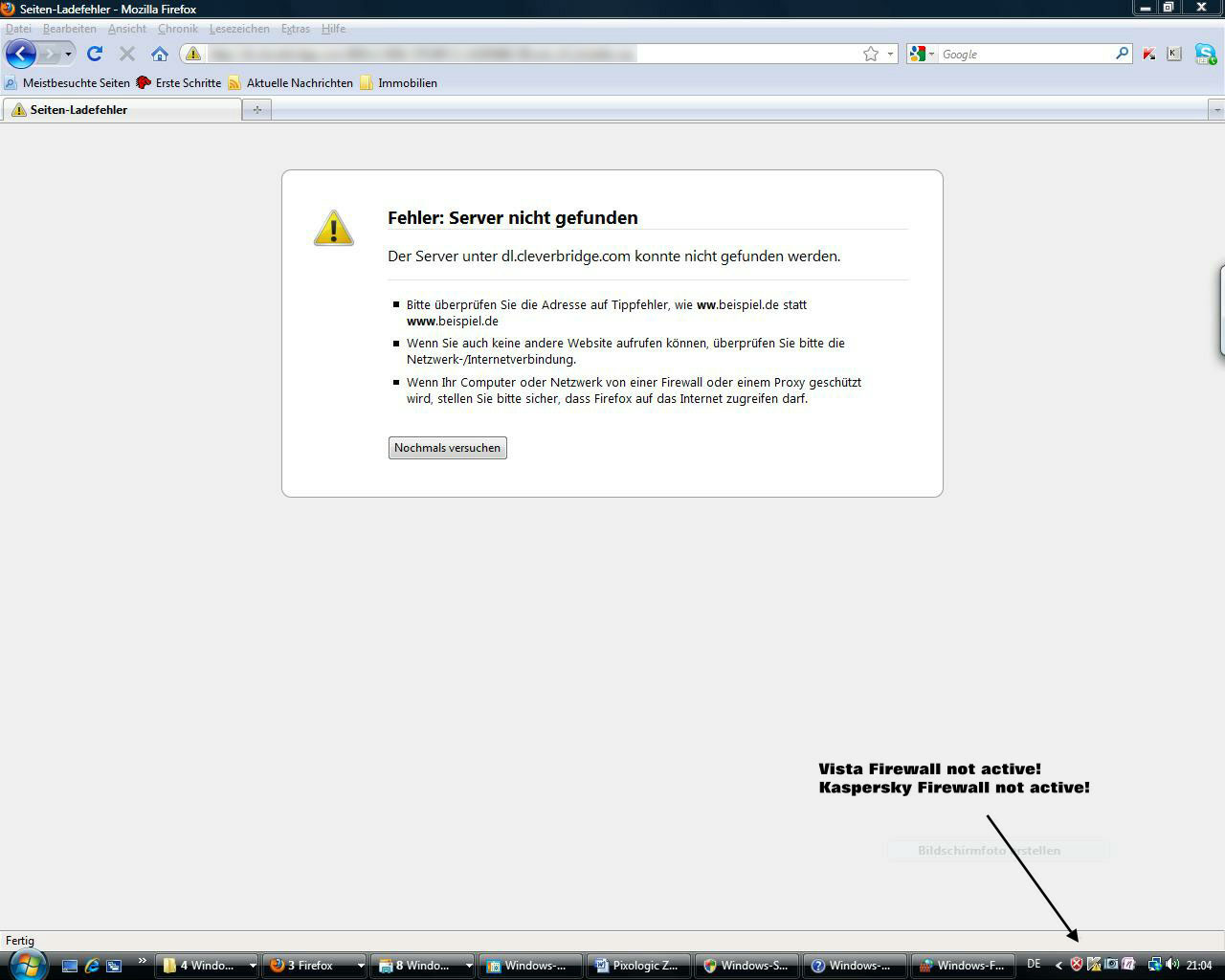Go to the home page icon
The width and height of the screenshot is (1225, 980).
[160, 54]
